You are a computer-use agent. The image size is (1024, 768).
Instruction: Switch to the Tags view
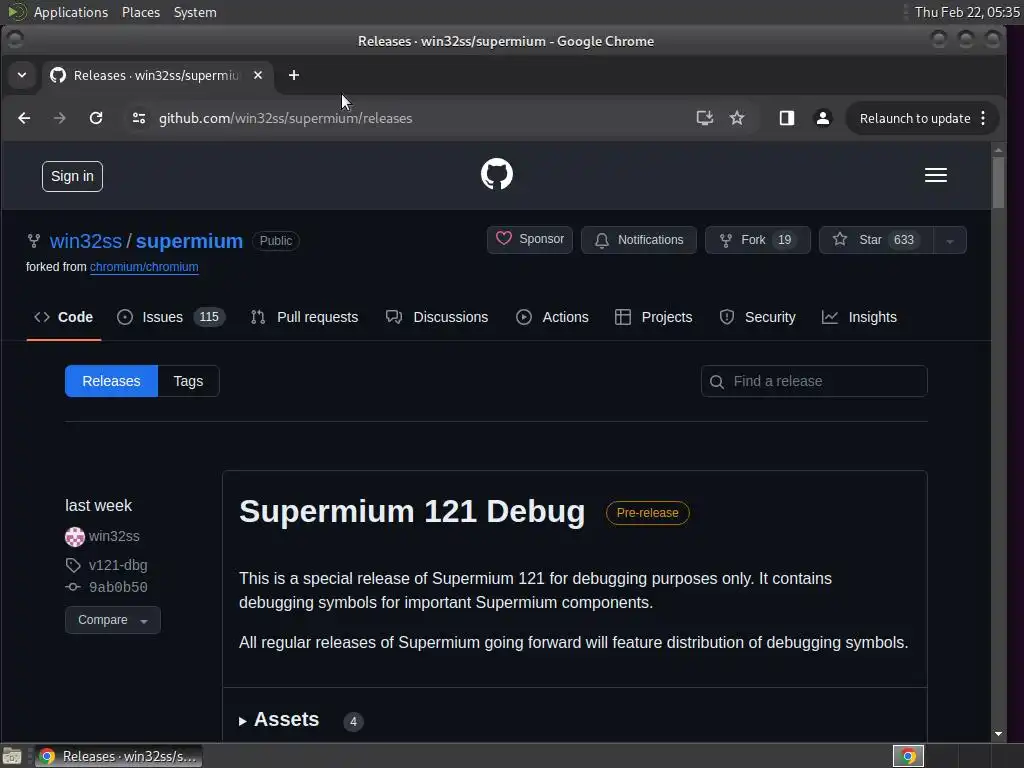188,381
